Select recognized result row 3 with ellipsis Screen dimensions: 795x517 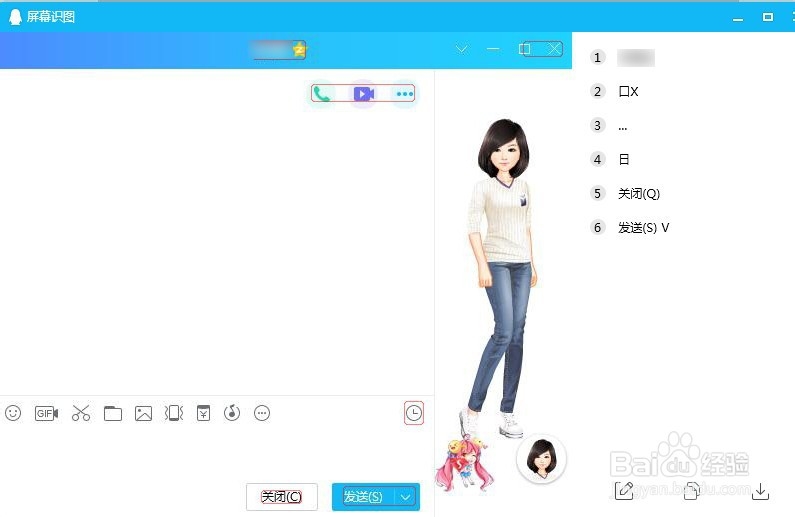[623, 126]
